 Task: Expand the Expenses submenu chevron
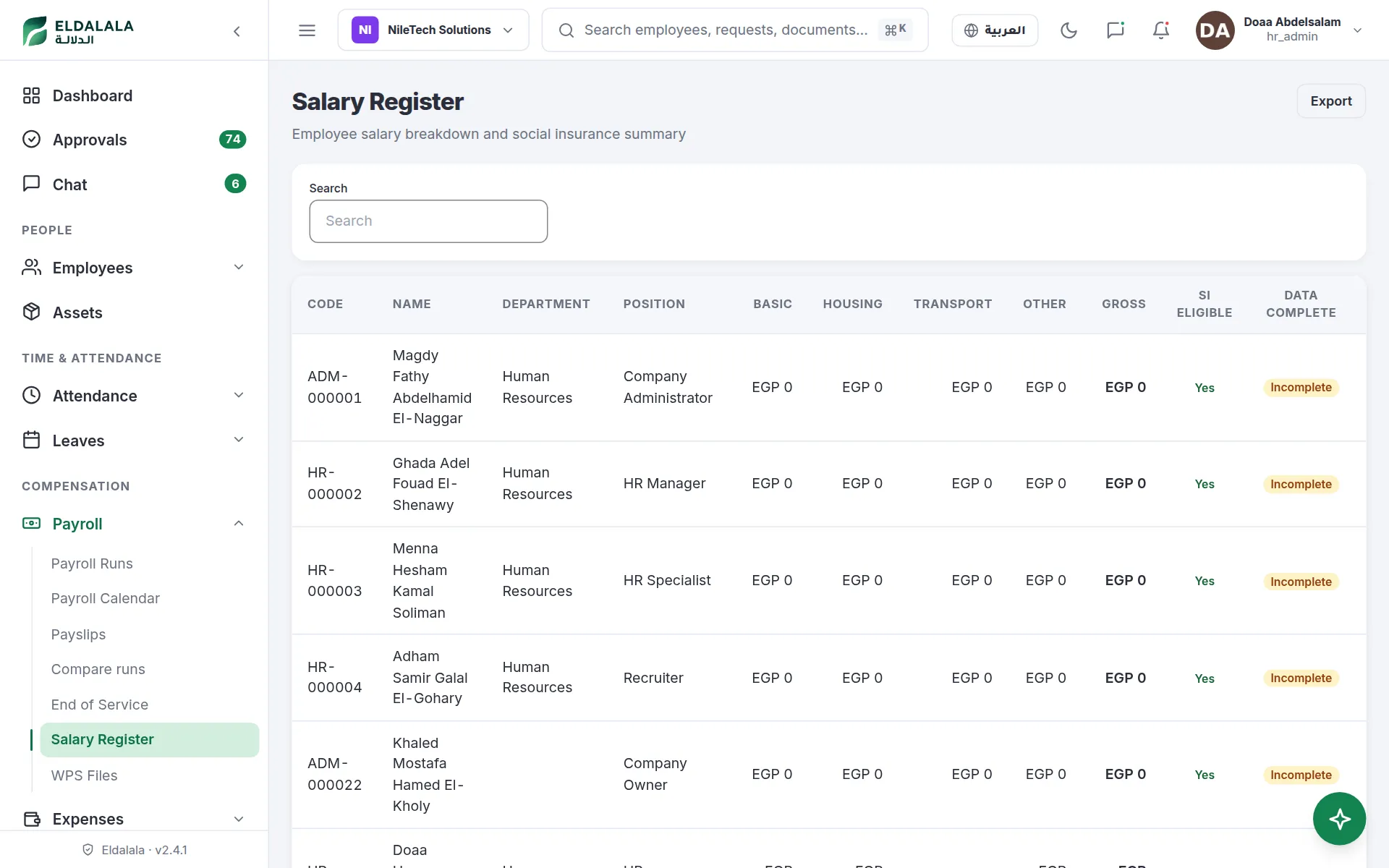click(239, 819)
